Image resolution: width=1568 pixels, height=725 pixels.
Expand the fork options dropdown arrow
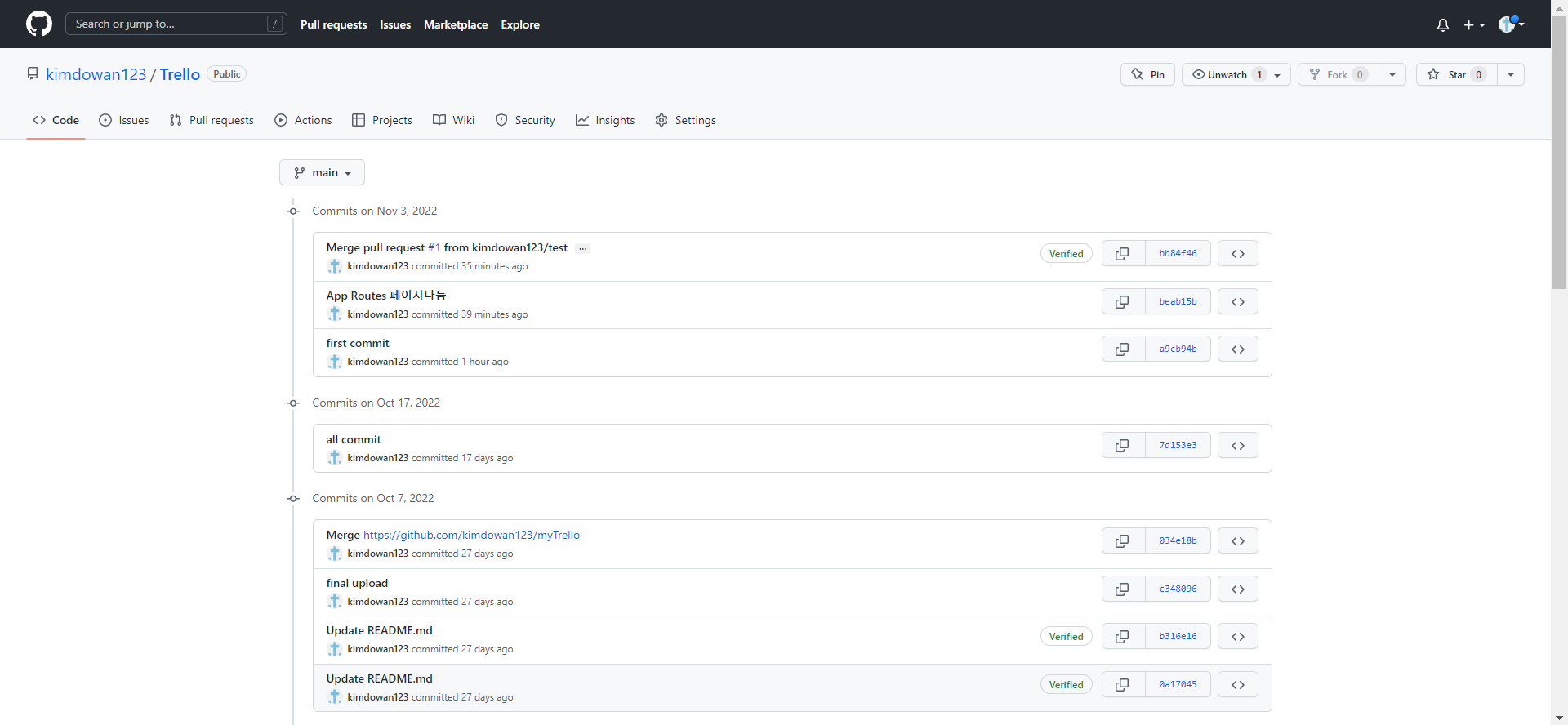pyautogui.click(x=1392, y=74)
